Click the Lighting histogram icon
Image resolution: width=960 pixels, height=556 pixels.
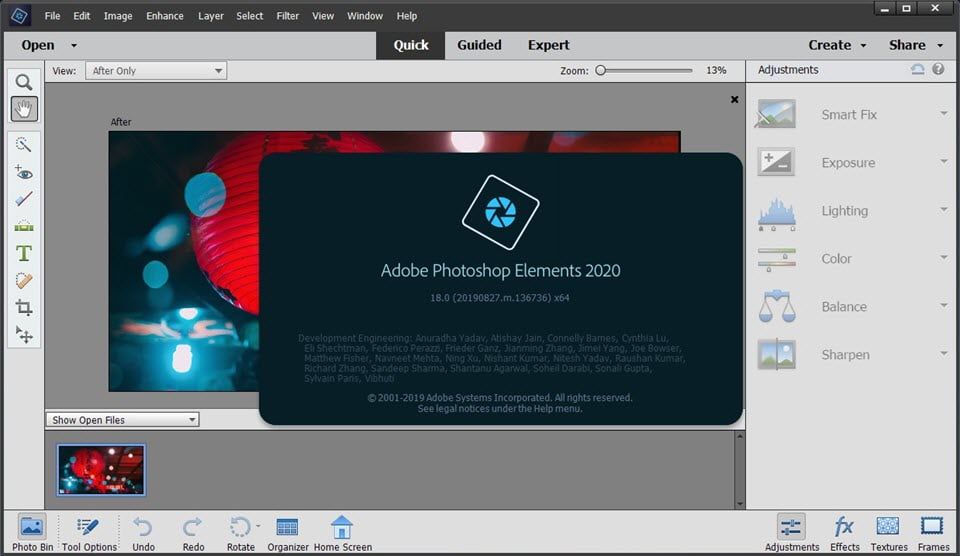tap(776, 213)
